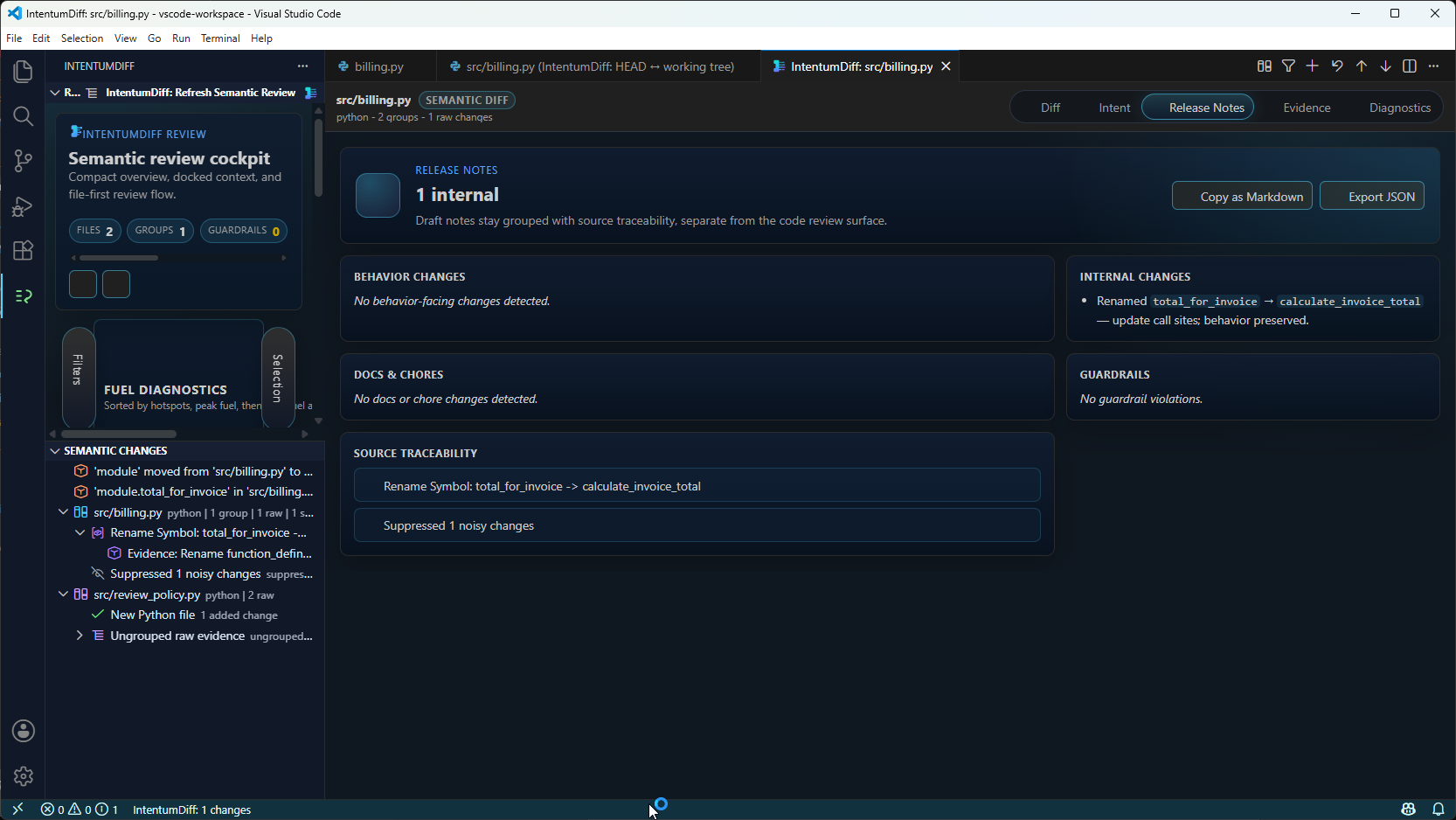Click the filter funnel icon in editor toolbar

tap(1288, 66)
